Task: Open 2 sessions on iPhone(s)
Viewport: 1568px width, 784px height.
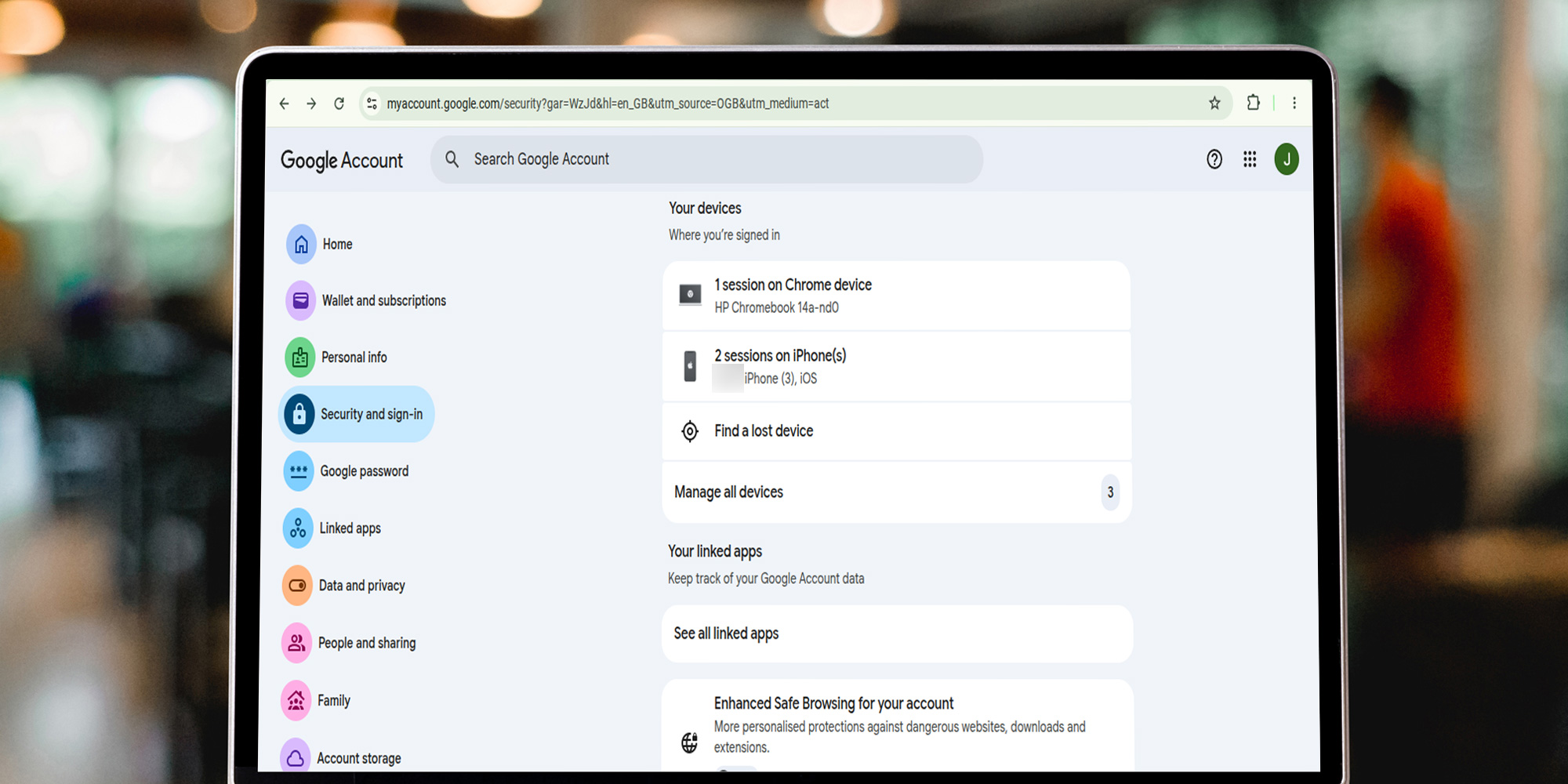Action: 896,367
